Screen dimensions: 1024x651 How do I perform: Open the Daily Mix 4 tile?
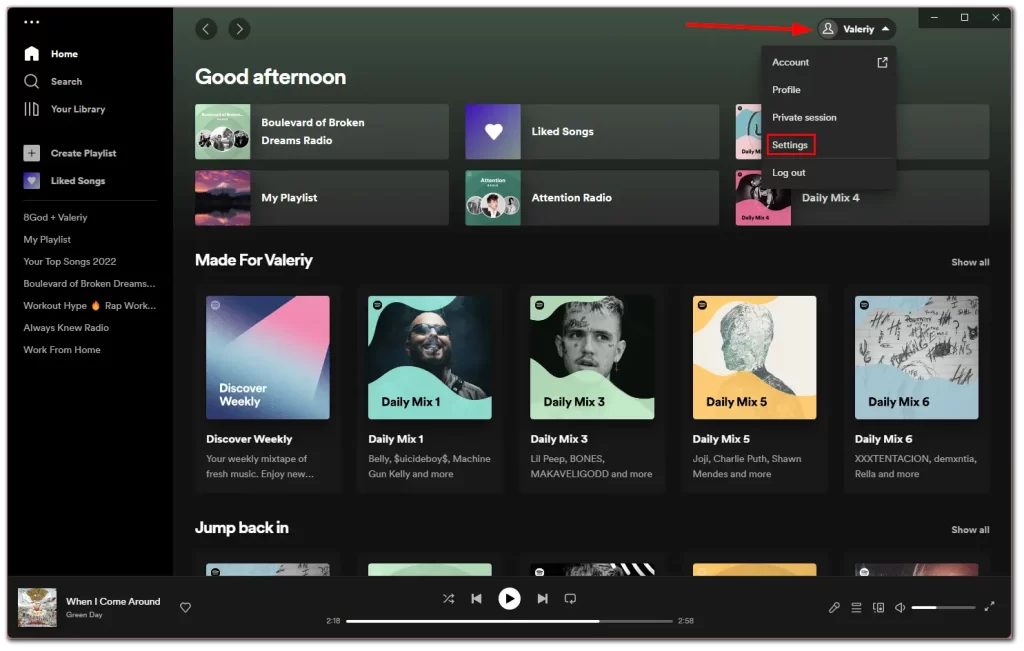tap(863, 198)
